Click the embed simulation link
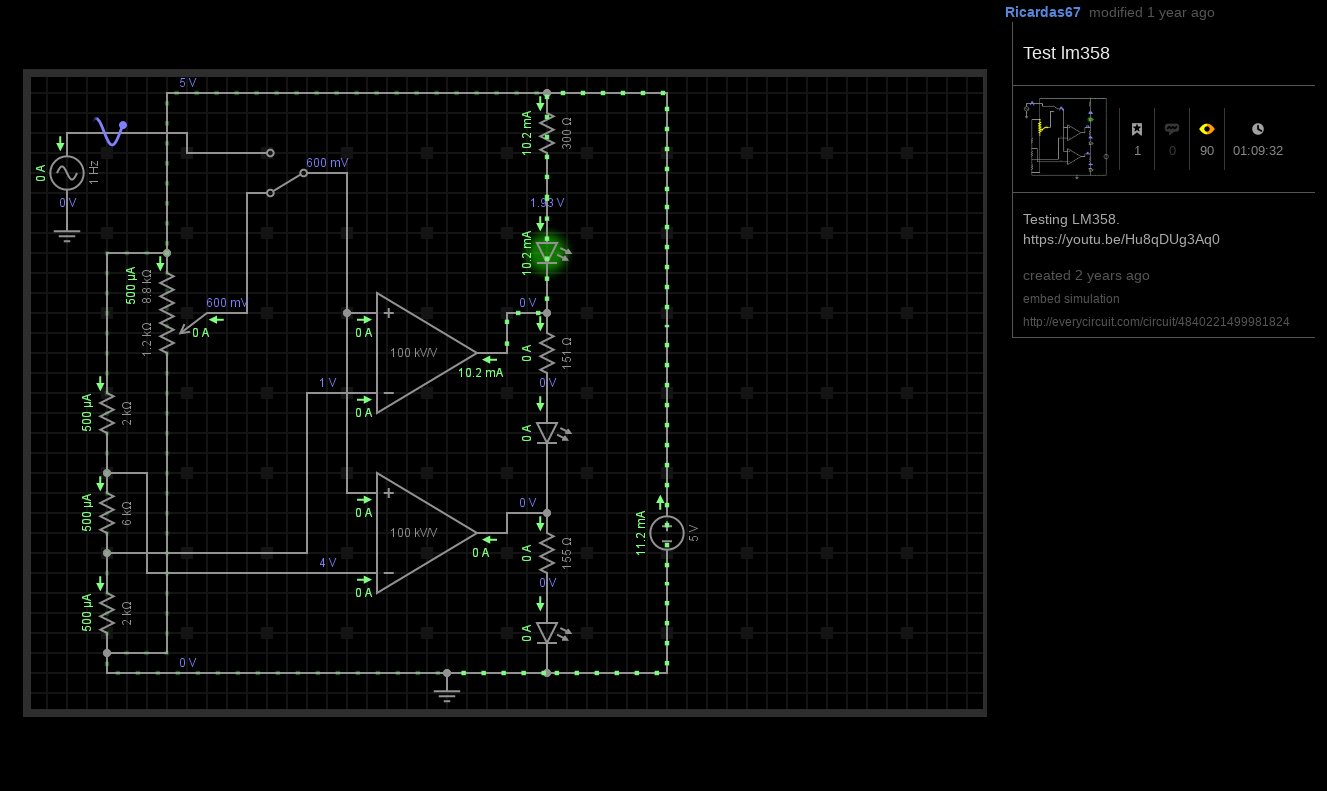The height and width of the screenshot is (791, 1327). (x=1071, y=299)
